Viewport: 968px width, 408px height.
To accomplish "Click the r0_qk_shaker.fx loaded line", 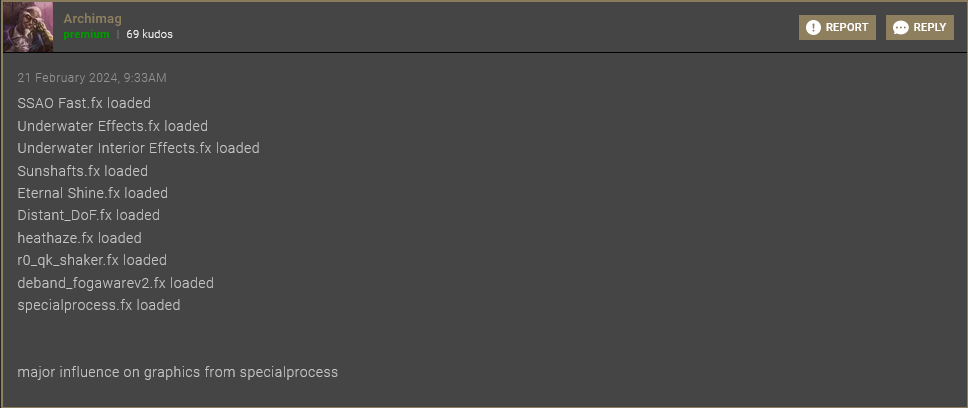I will 92,260.
